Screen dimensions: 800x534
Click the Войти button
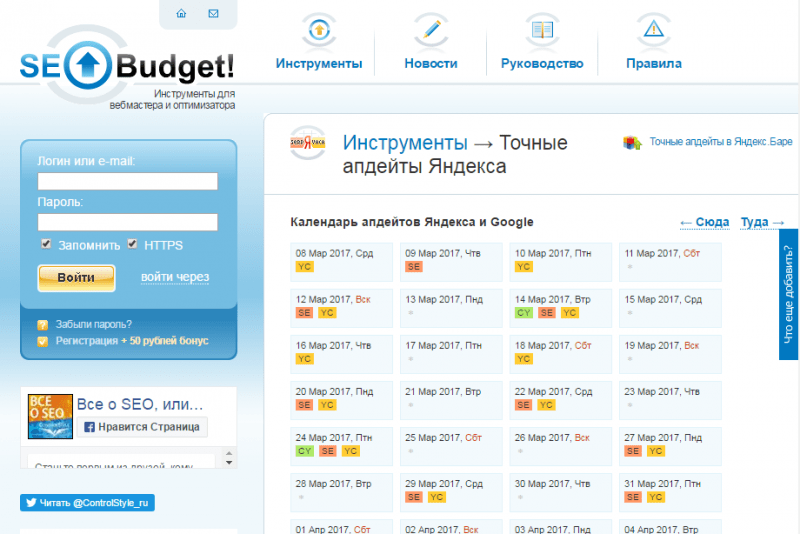coord(76,278)
